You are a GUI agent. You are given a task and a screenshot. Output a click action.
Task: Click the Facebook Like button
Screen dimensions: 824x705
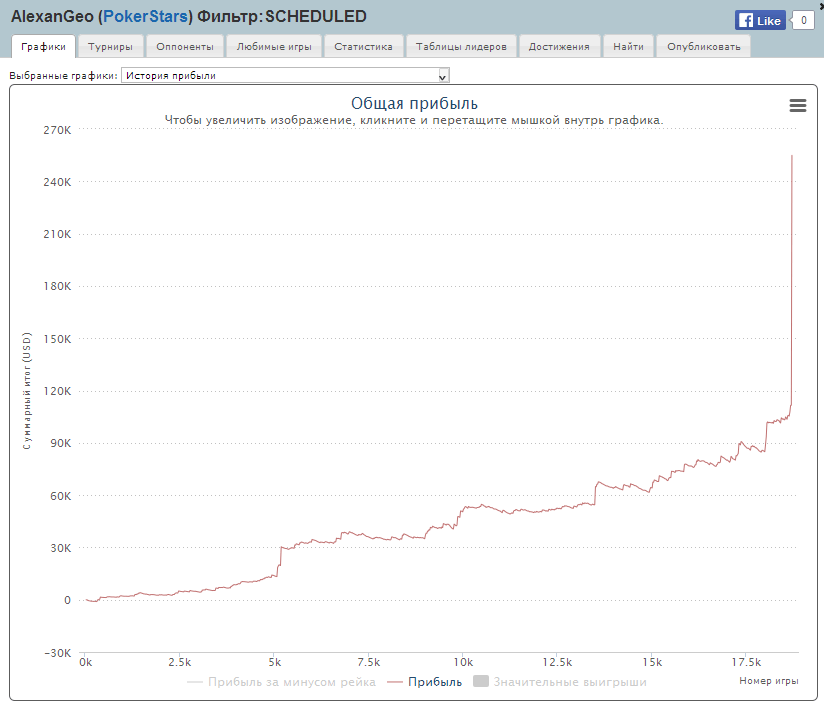coord(760,20)
